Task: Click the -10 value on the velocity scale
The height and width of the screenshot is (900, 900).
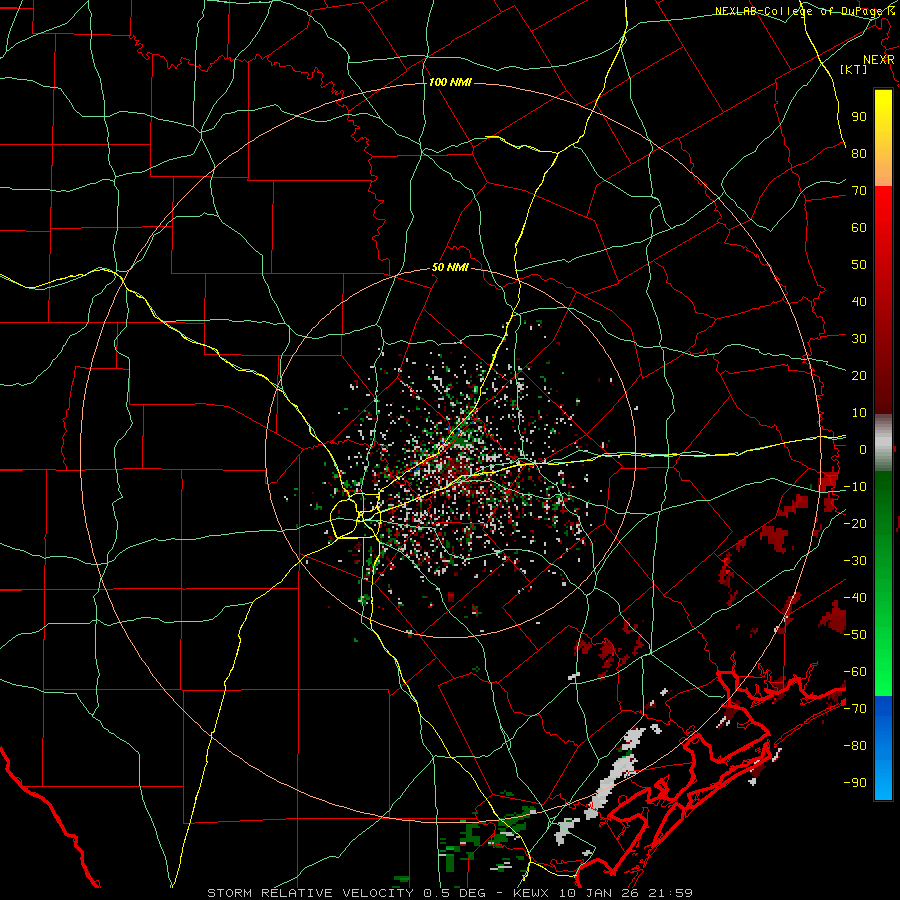Action: (x=855, y=487)
